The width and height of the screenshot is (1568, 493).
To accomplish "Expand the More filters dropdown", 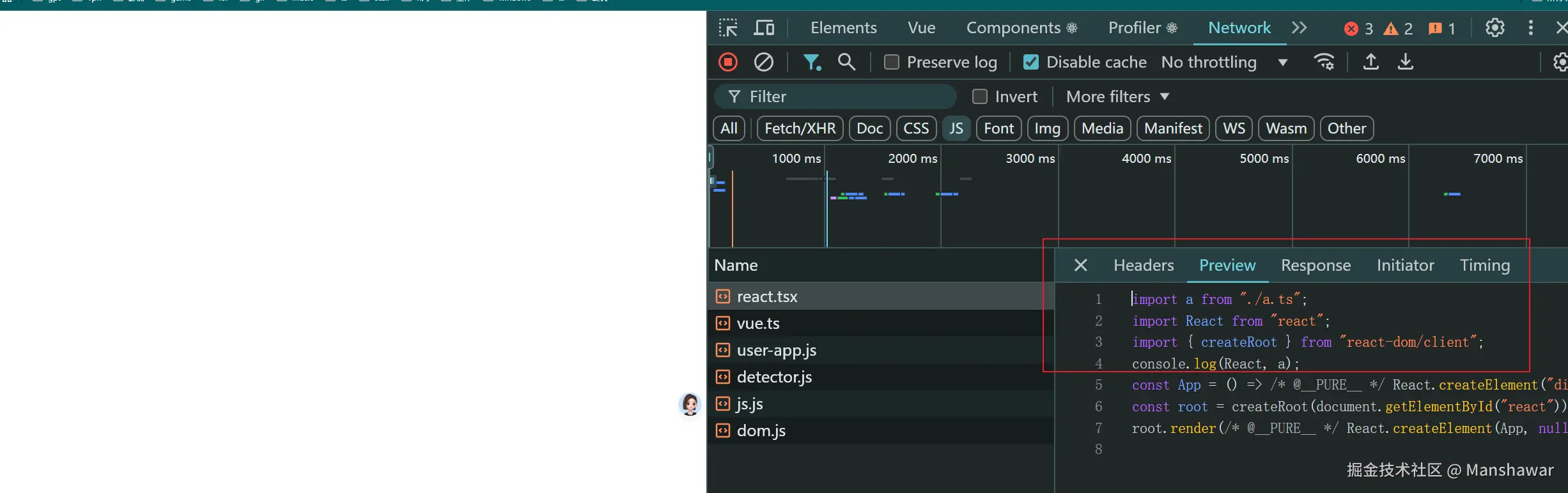I will (1117, 96).
